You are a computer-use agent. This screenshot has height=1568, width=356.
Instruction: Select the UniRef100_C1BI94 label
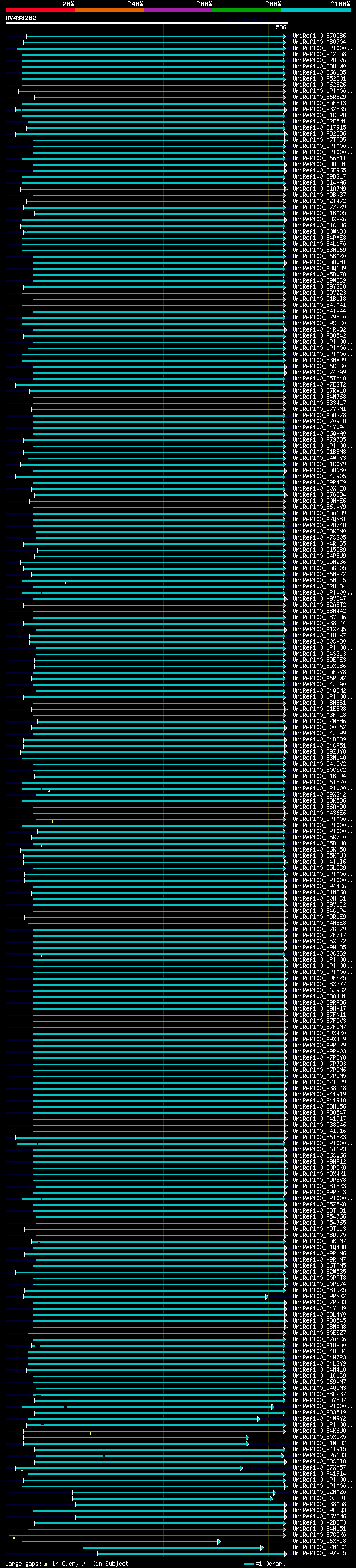point(319,776)
